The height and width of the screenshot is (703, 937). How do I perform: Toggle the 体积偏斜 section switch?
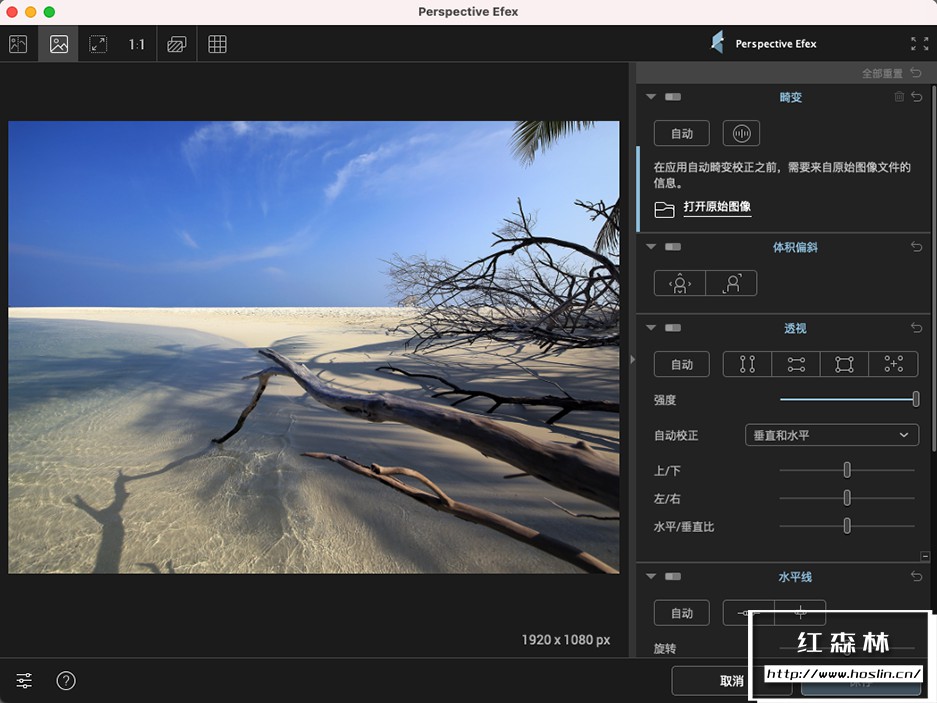pos(673,247)
